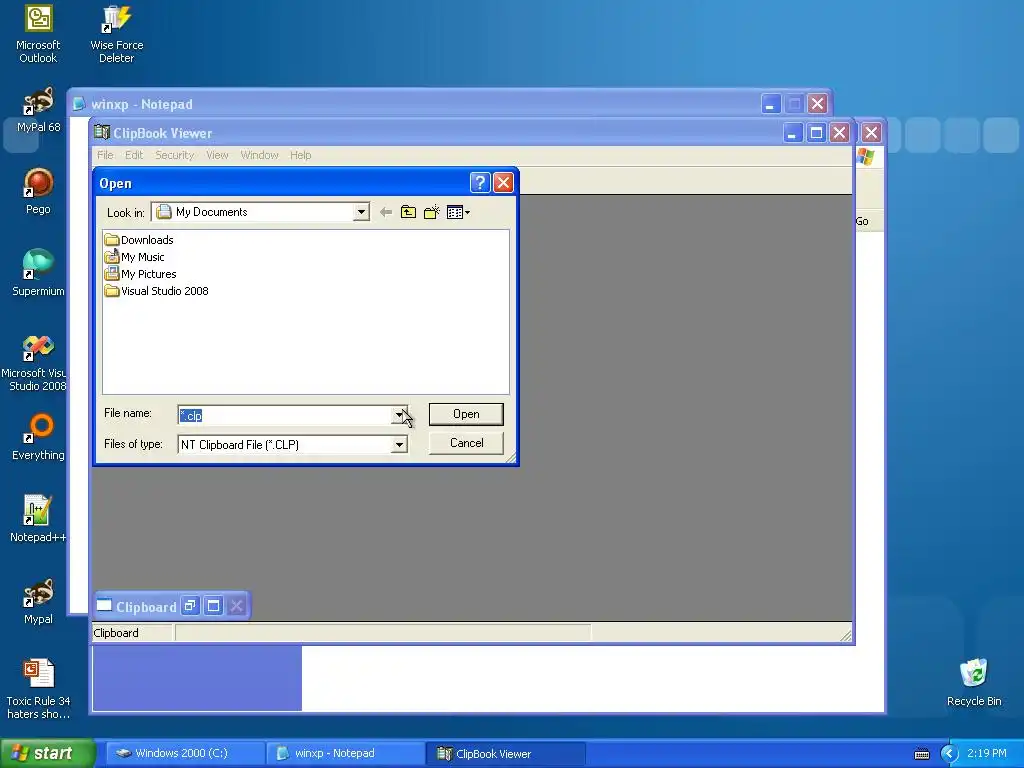Screen dimensions: 1024x768
Task: Click the Open button in the dialog
Action: coord(466,414)
